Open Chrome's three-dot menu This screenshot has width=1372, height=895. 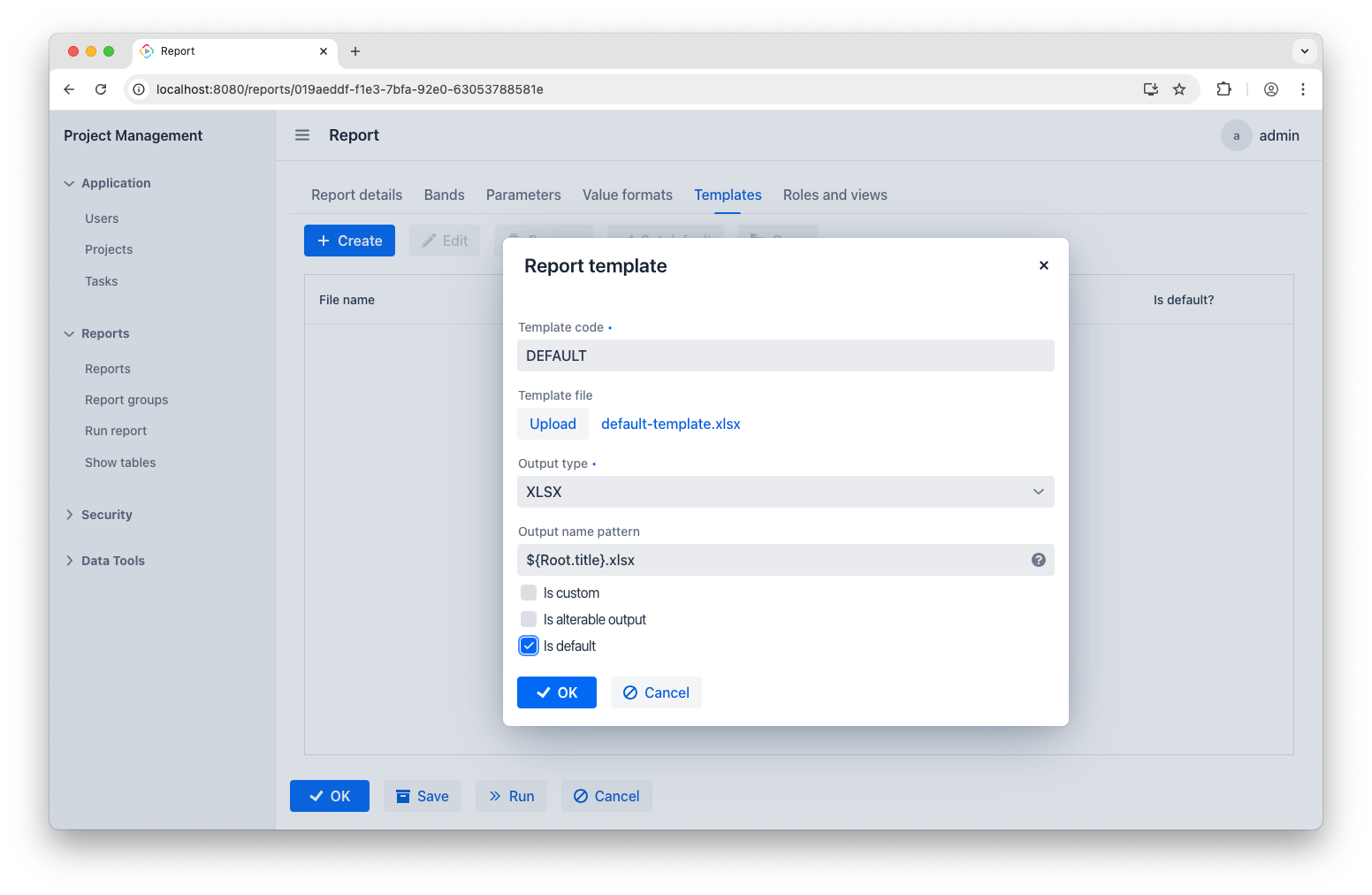click(x=1302, y=89)
